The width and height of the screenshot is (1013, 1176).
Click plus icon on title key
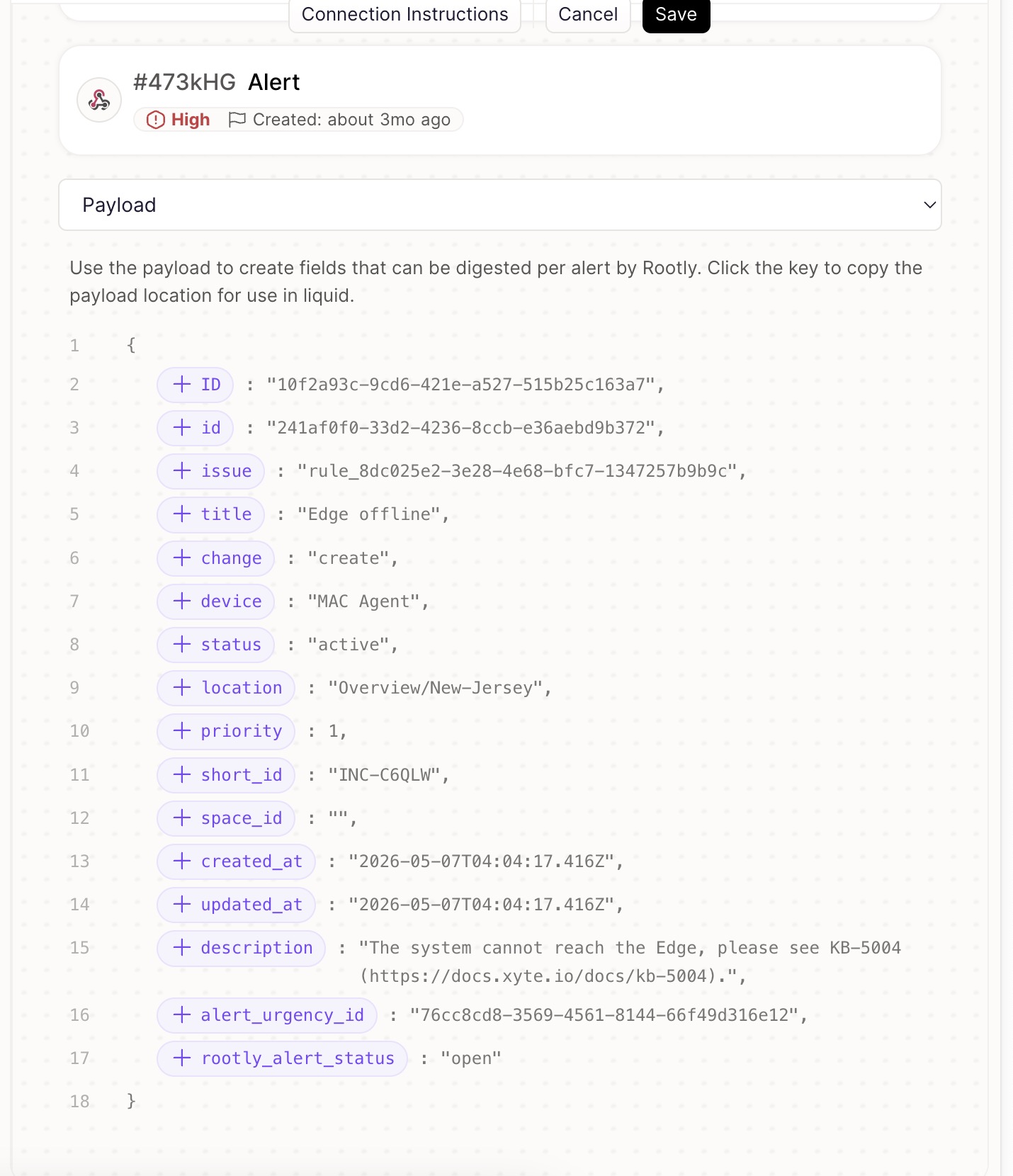(182, 514)
